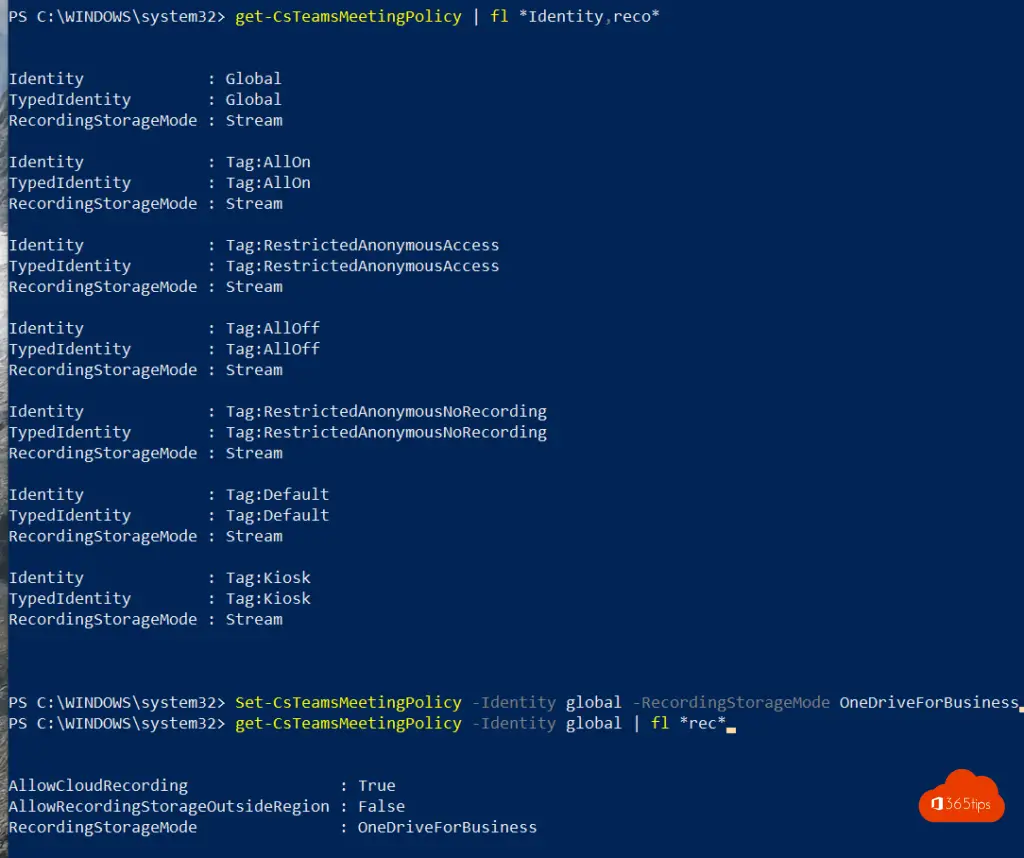The height and width of the screenshot is (858, 1024).
Task: Click the Office icon inside the 365tips logo
Action: tap(937, 805)
